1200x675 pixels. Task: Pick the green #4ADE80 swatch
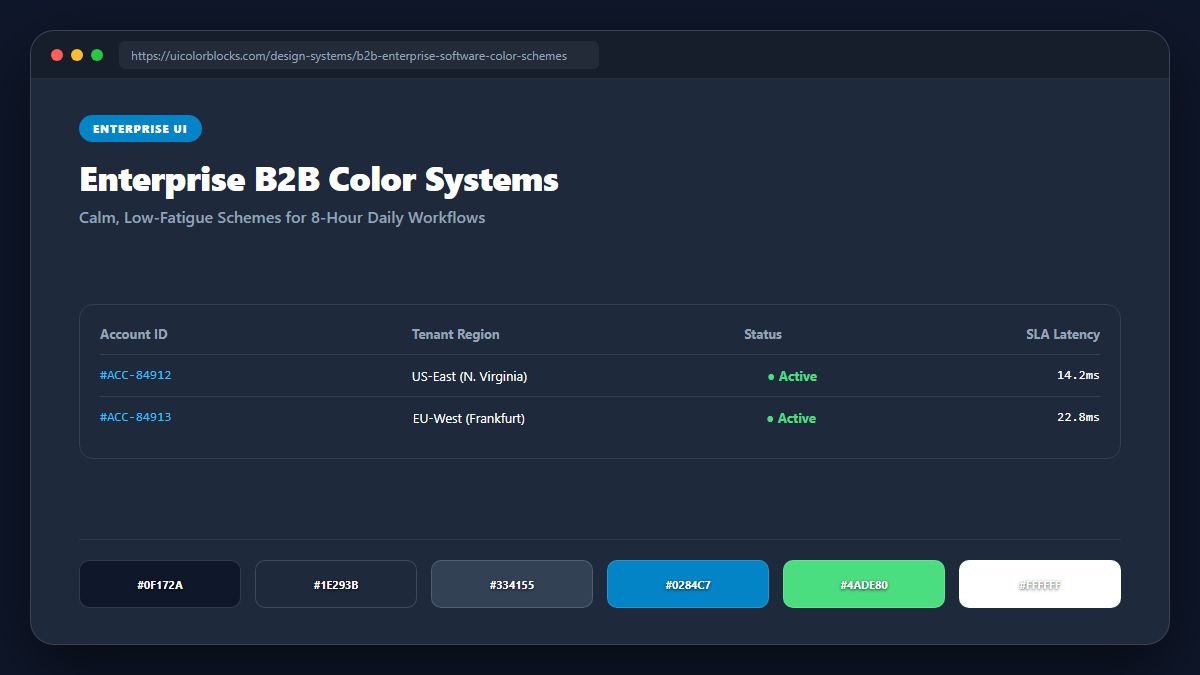pyautogui.click(x=864, y=584)
